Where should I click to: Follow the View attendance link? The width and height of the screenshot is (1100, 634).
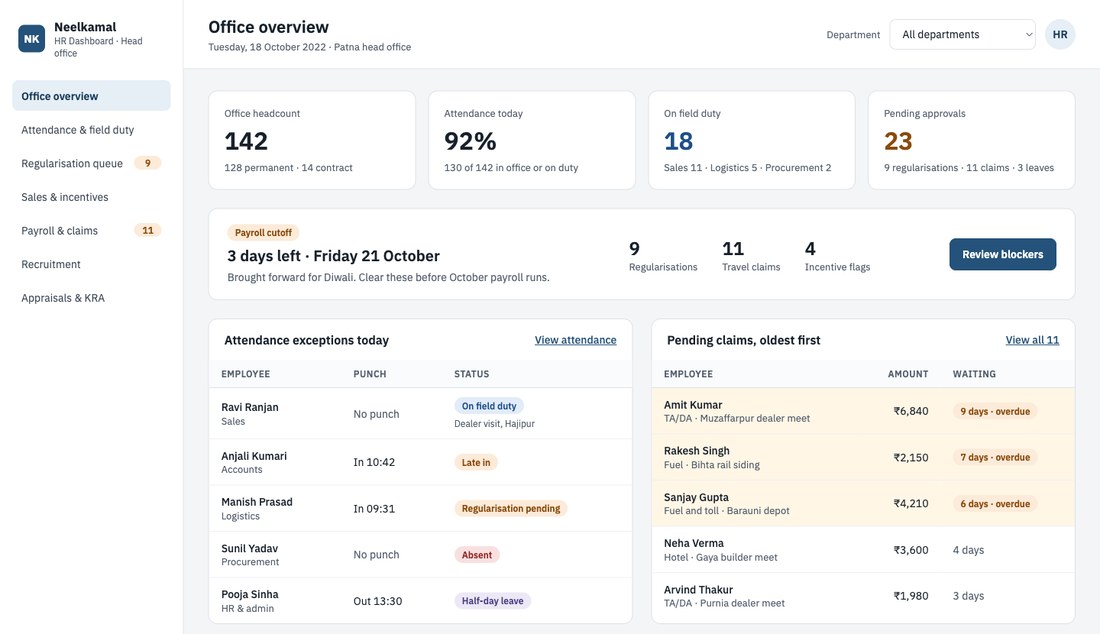tap(575, 340)
